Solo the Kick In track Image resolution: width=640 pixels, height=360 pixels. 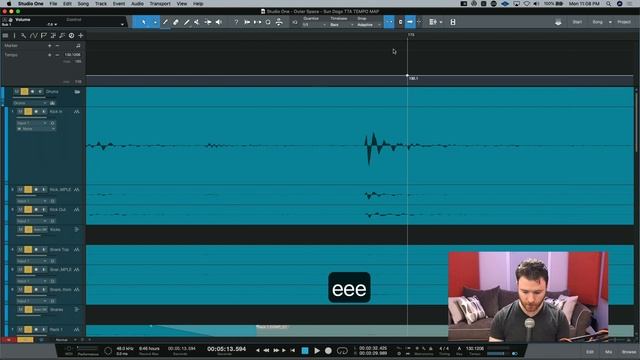[28, 111]
